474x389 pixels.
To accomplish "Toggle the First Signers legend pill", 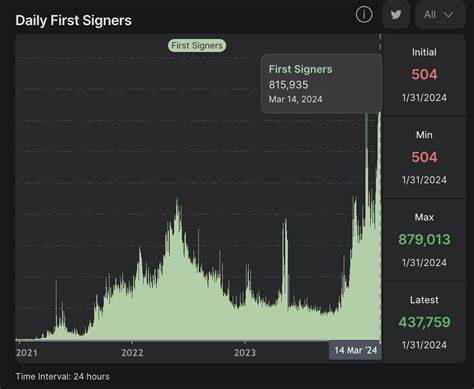I will coord(197,45).
